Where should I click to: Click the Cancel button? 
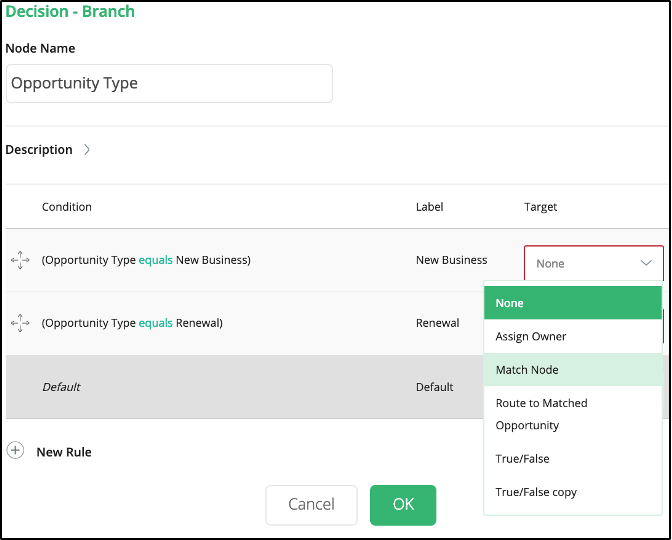(311, 505)
